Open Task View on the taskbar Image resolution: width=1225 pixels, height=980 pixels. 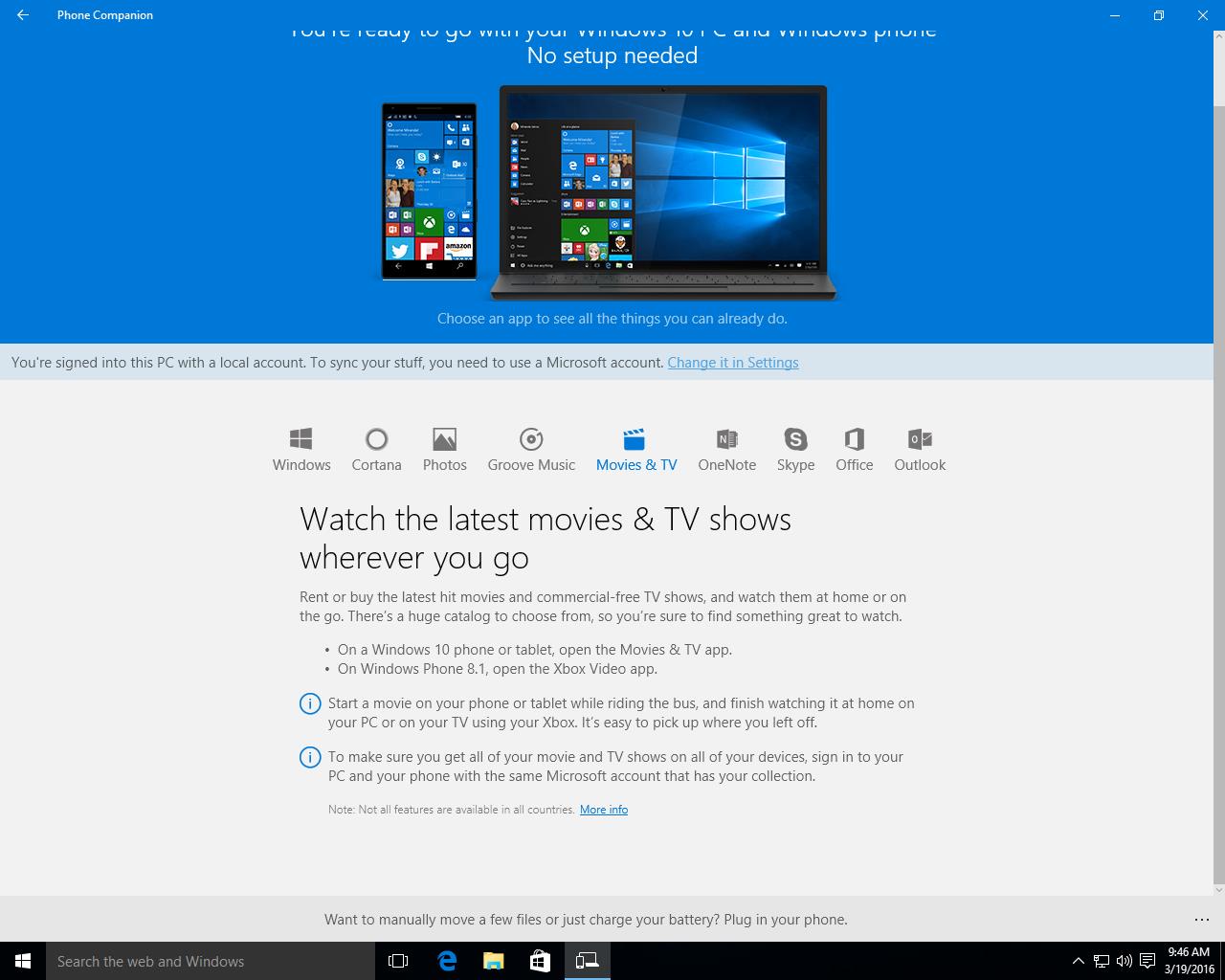(x=398, y=961)
